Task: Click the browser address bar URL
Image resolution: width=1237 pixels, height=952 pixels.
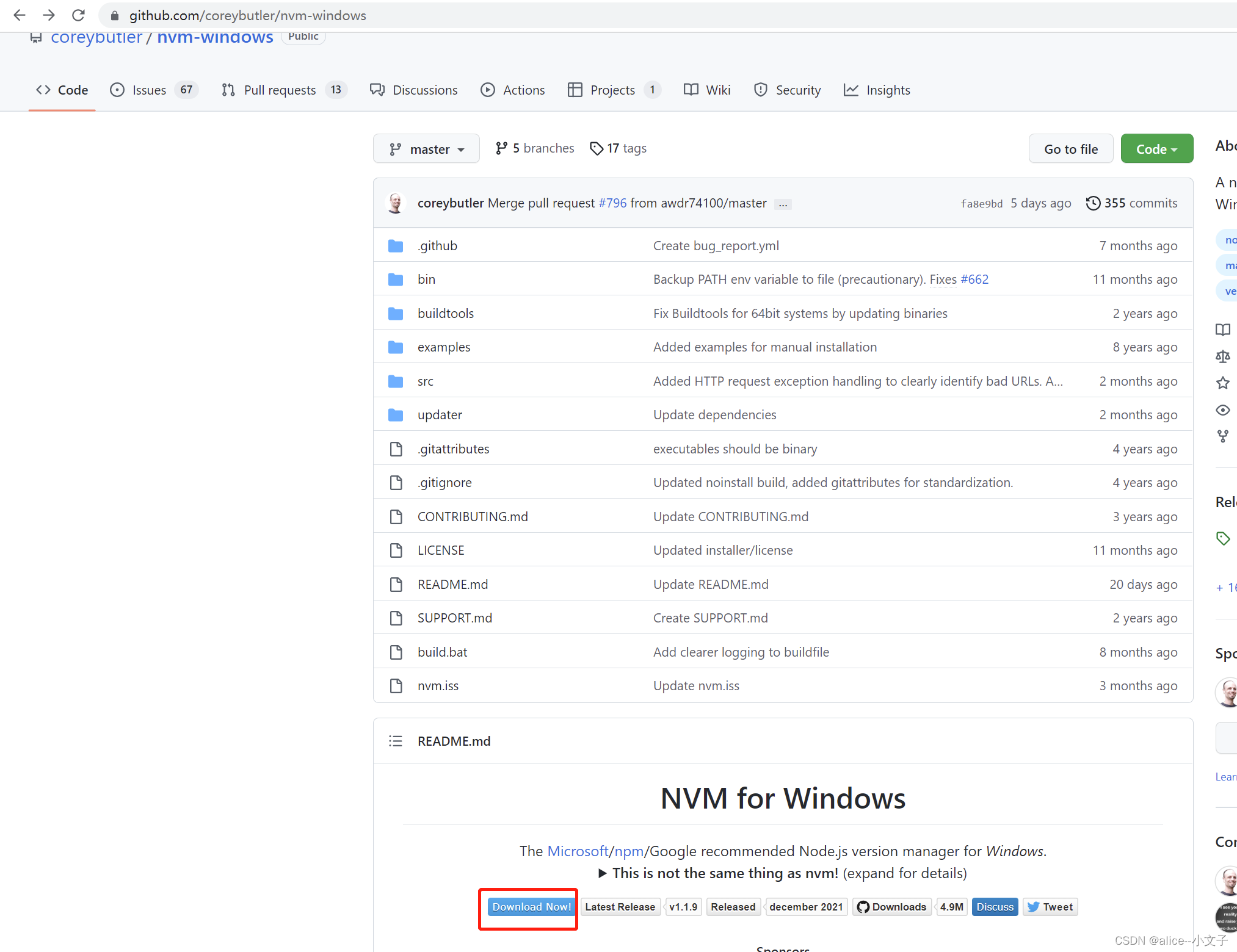Action: pos(248,15)
